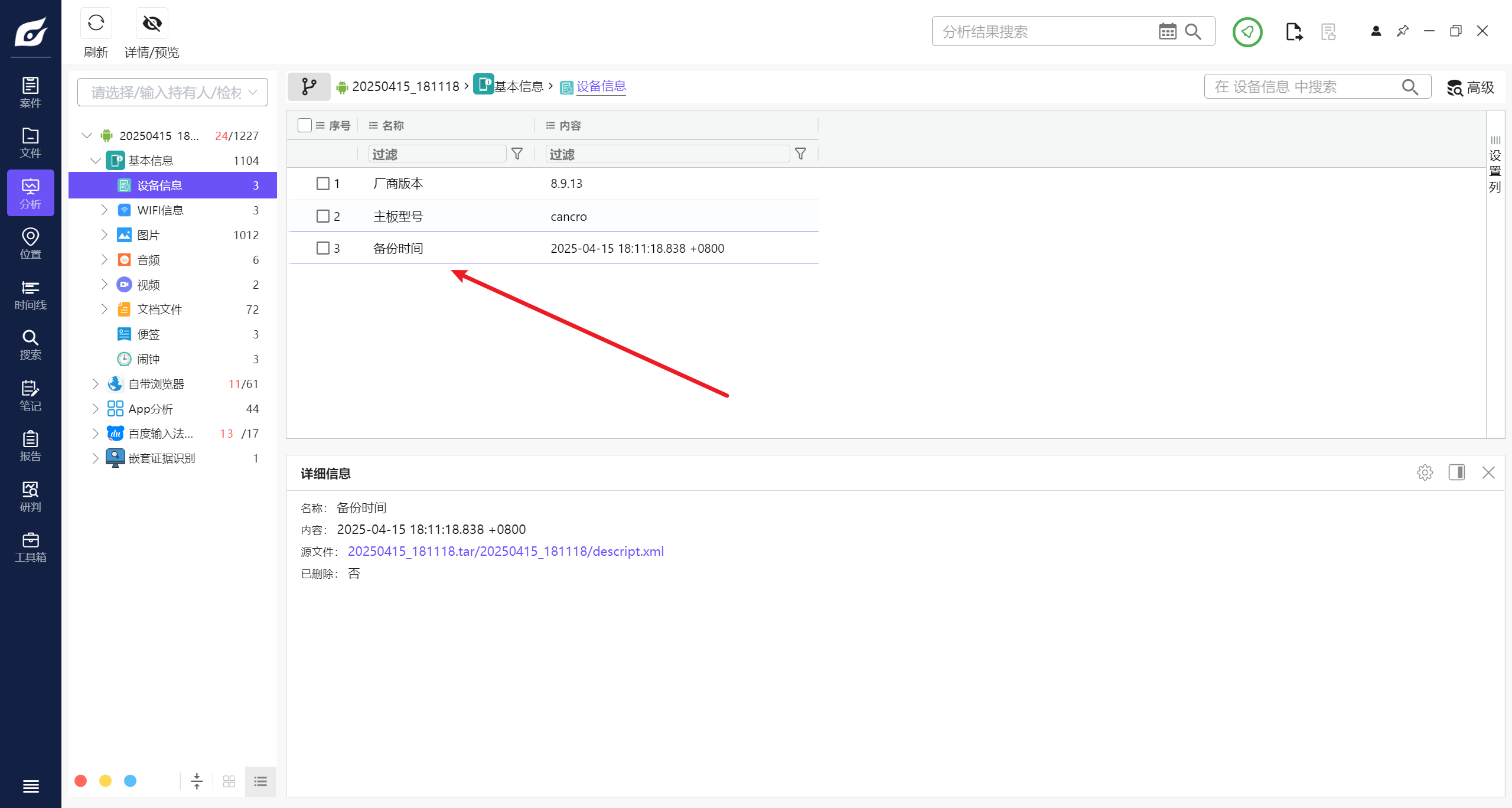Open the 报告 report sidebar menu

[30, 446]
